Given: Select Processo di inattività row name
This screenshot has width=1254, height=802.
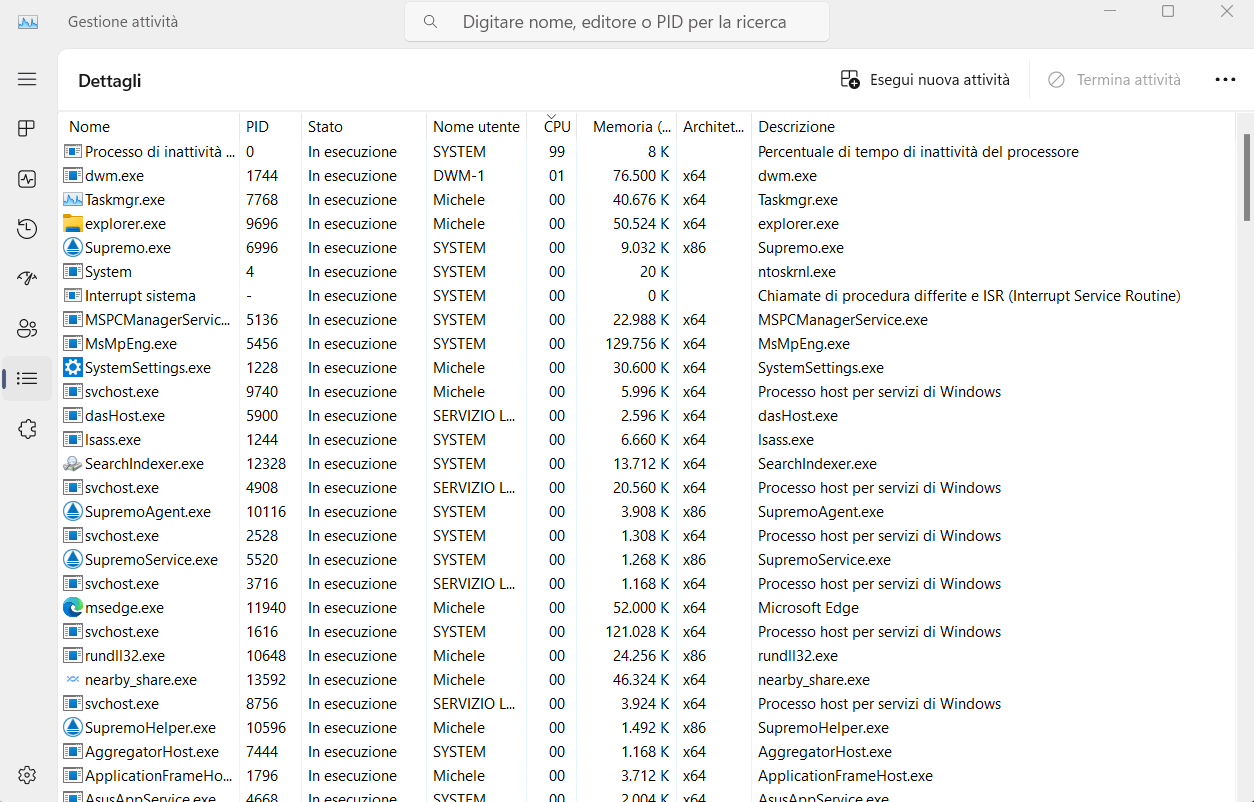Looking at the screenshot, I should point(160,151).
